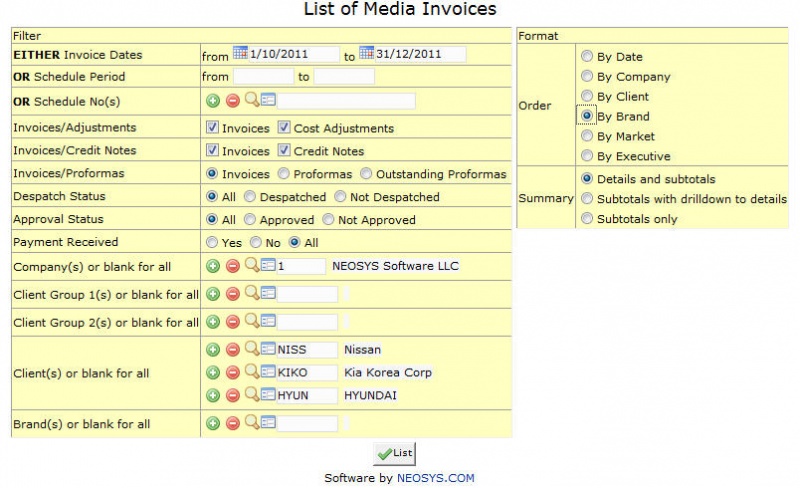This screenshot has width=800, height=488.
Task: Order report By Client
Action: (587, 96)
